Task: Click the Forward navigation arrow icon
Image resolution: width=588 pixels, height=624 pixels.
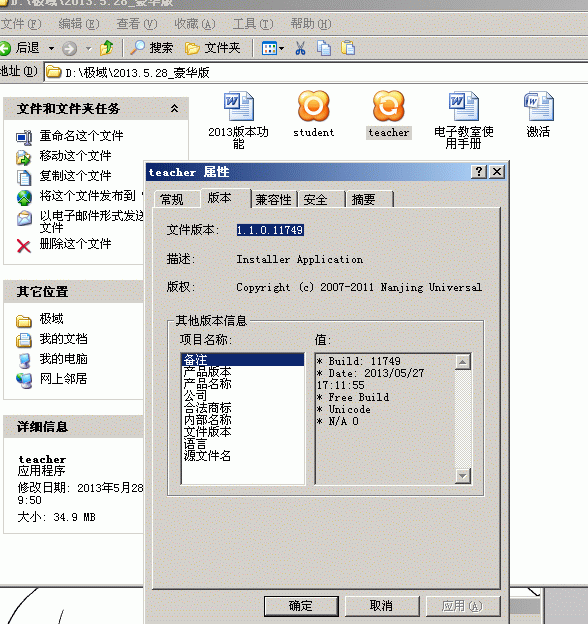Action: pos(70,49)
